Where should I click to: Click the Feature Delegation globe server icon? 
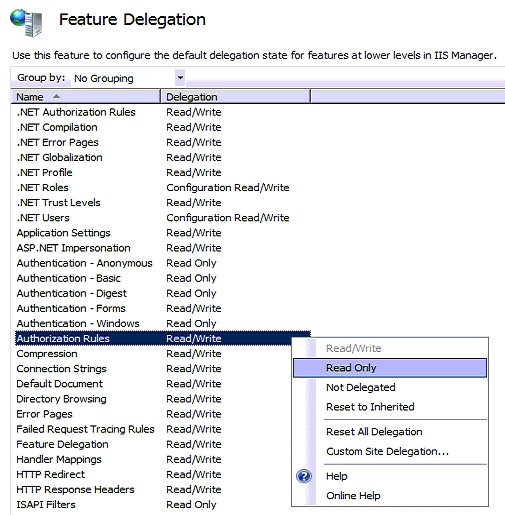(x=26, y=22)
